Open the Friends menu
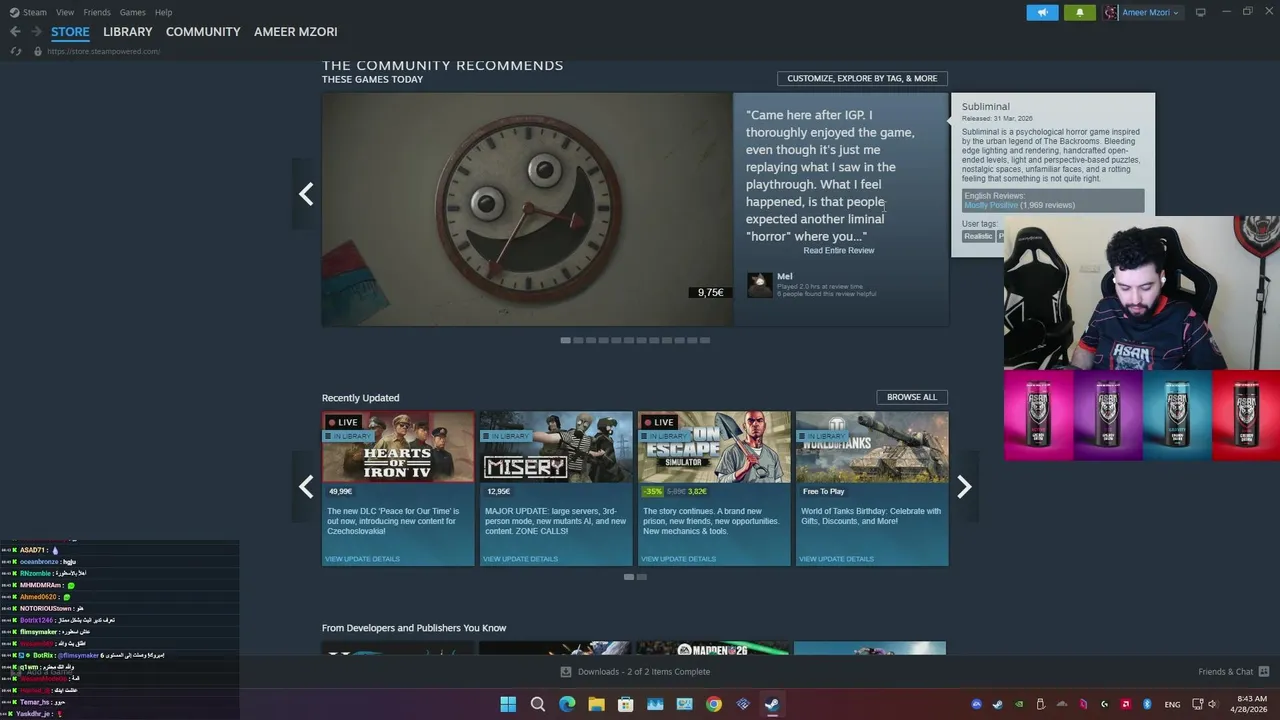1280x720 pixels. (97, 12)
